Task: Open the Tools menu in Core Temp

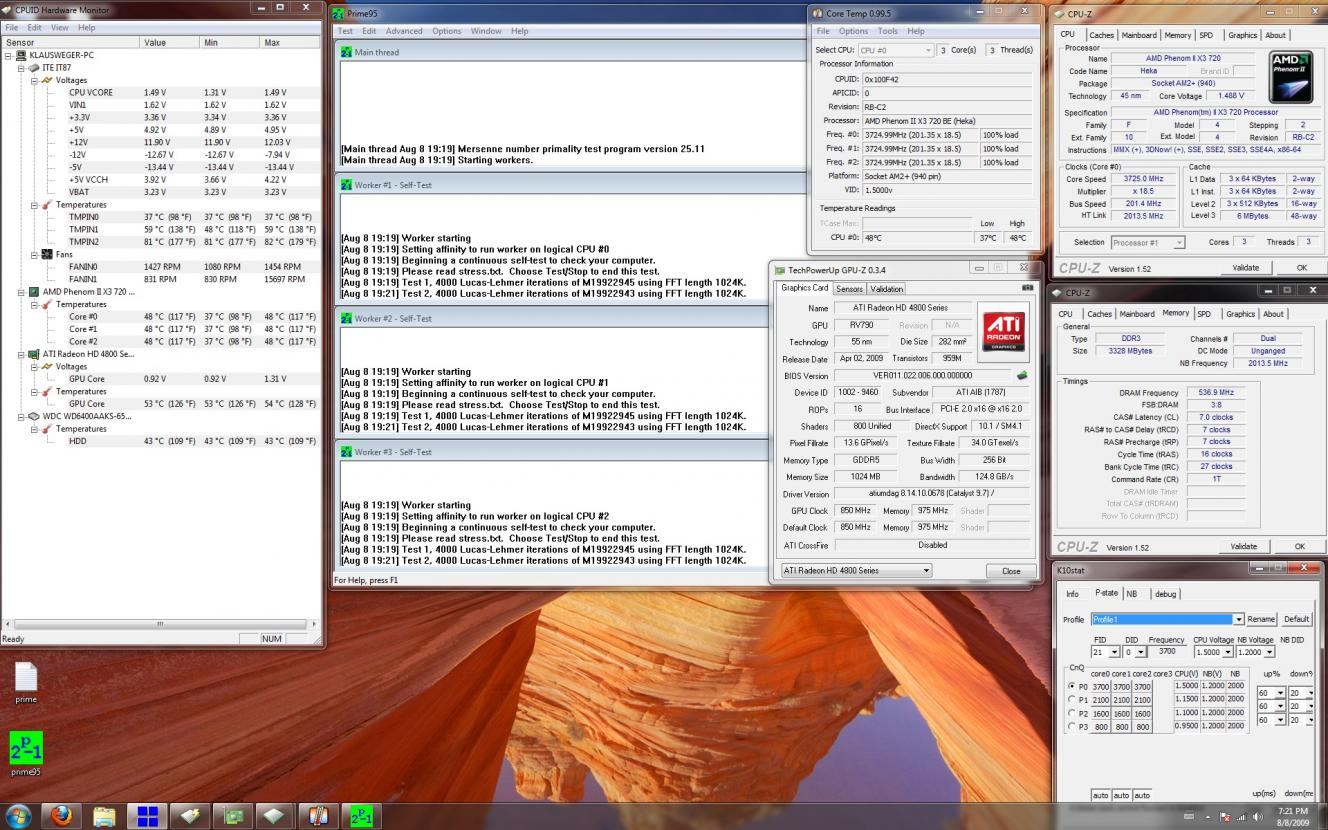Action: point(887,31)
